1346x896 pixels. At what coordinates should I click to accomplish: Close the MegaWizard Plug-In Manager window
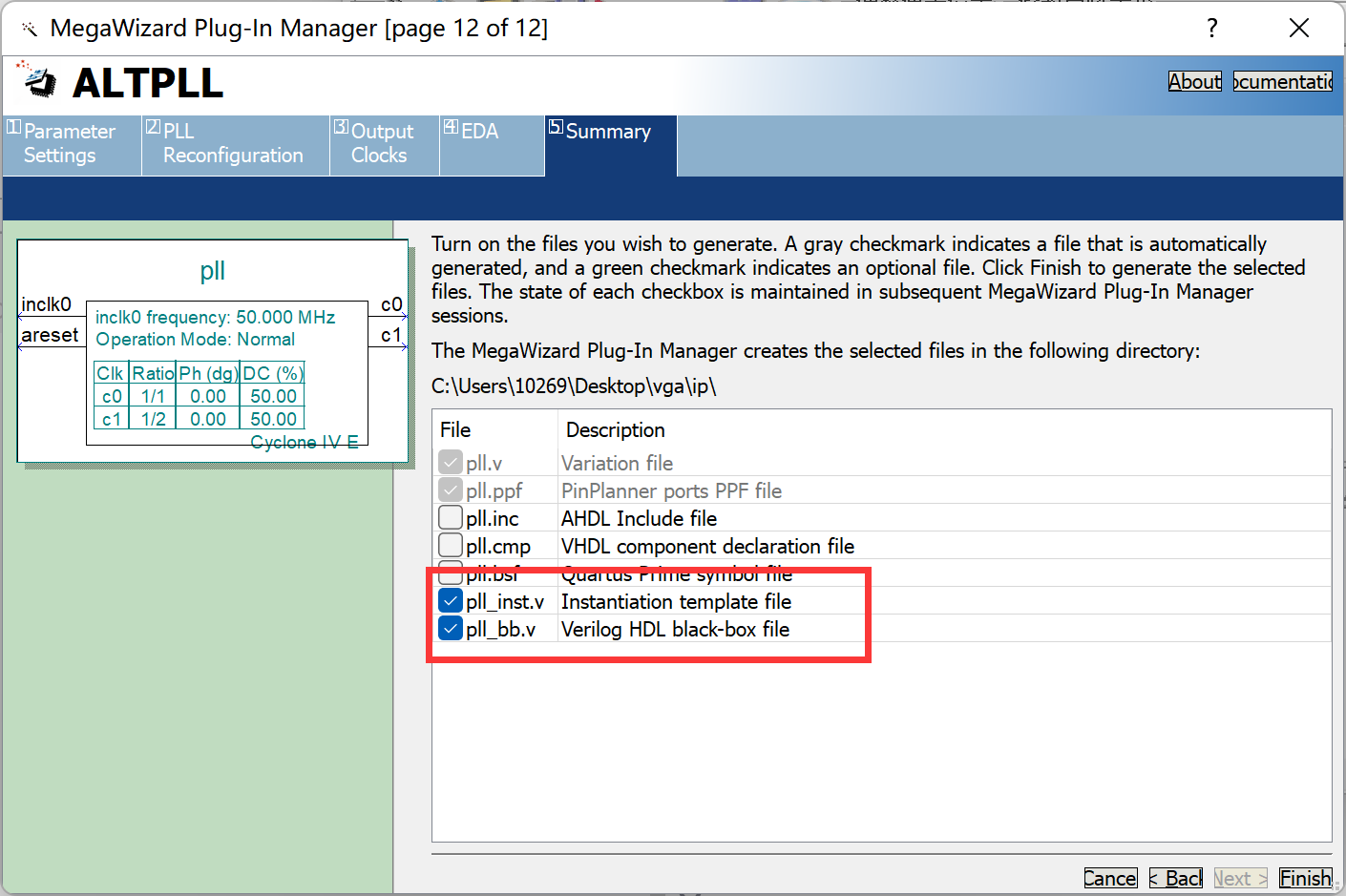[1299, 28]
